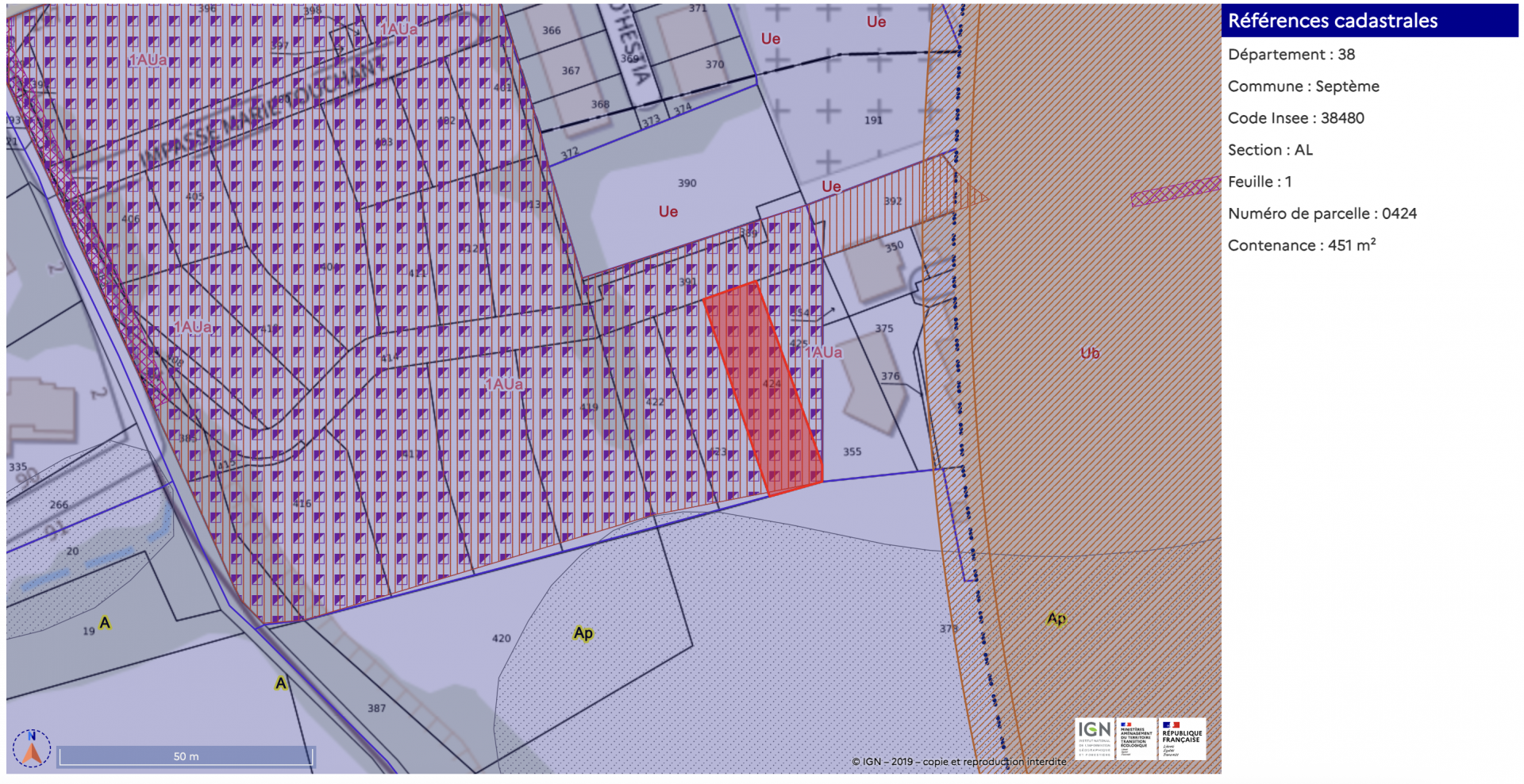Click parcel number 387

point(377,708)
